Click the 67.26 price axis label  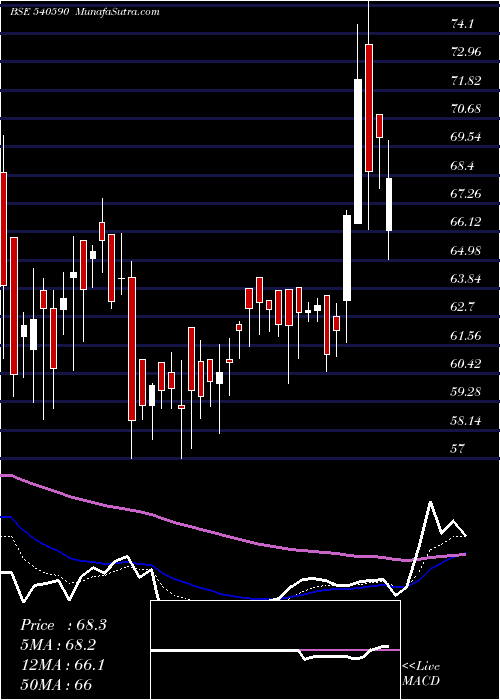pyautogui.click(x=466, y=194)
